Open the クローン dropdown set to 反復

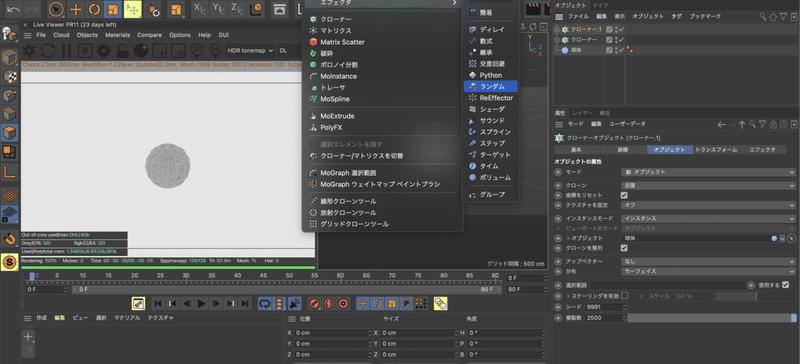708,185
